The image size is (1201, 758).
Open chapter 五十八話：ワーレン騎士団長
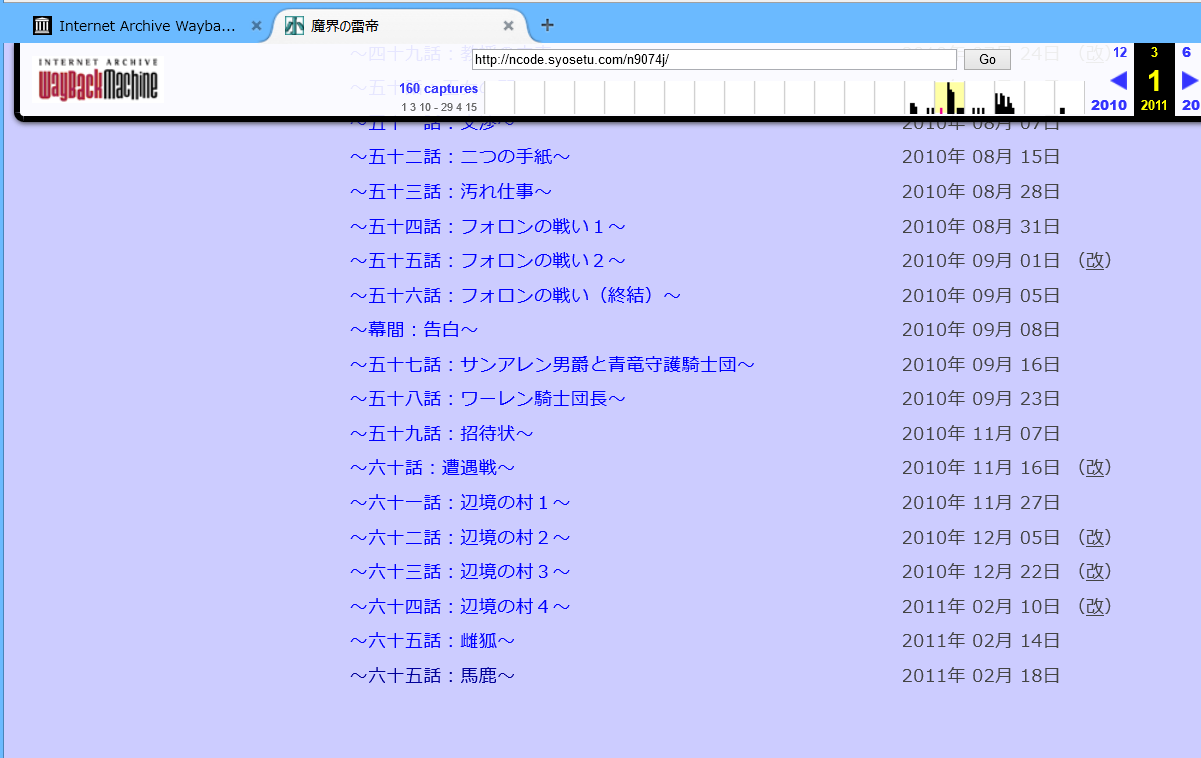coord(488,399)
